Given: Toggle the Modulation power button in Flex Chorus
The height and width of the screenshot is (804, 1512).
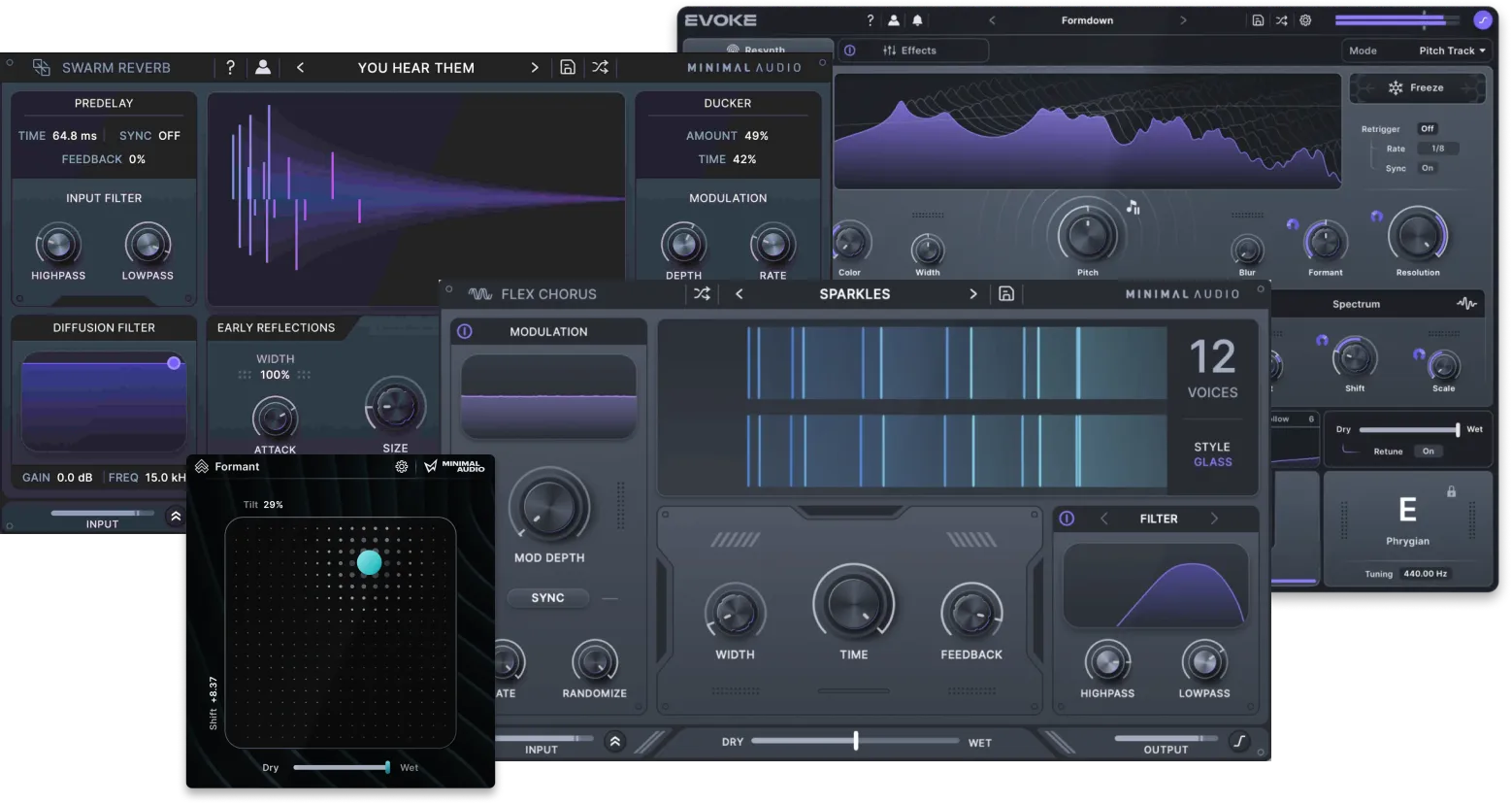Looking at the screenshot, I should (x=465, y=331).
